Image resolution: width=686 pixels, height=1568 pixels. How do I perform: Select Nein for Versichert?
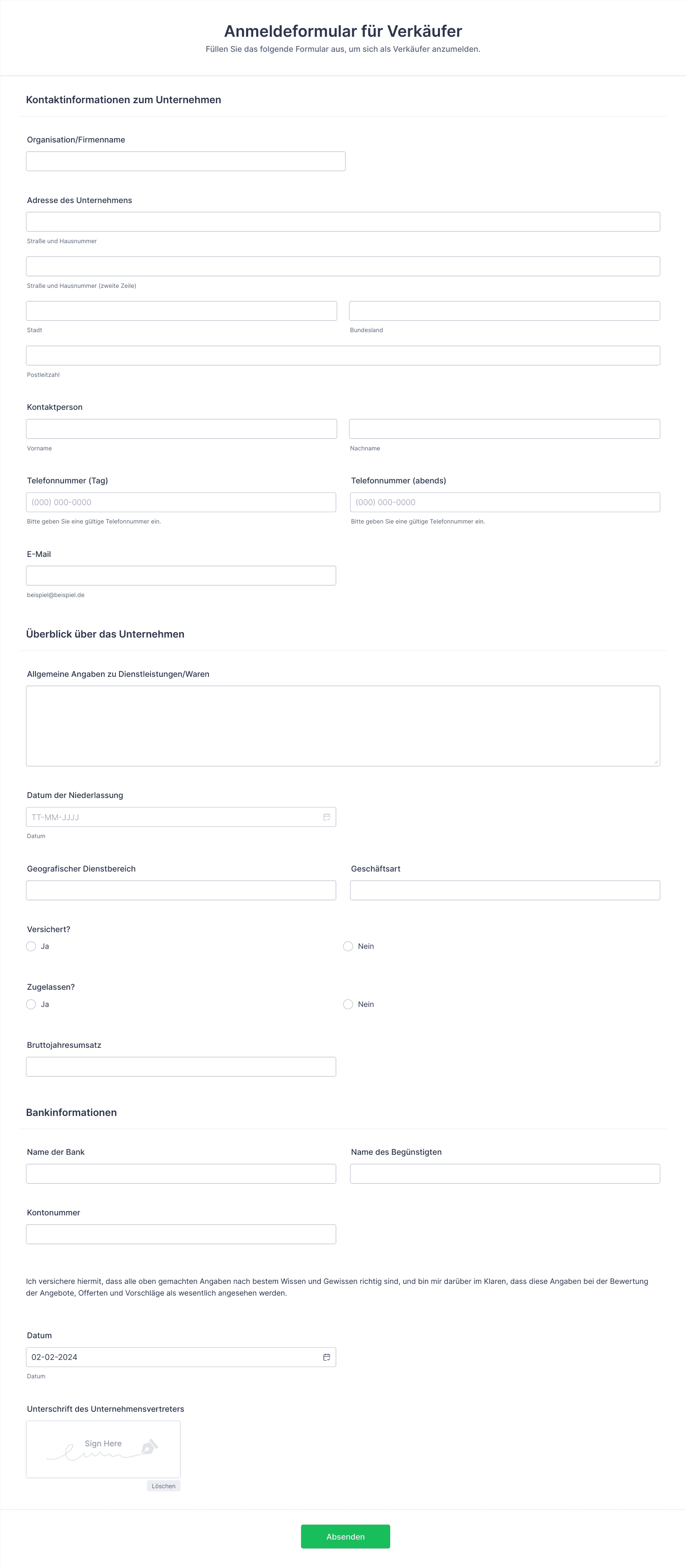(348, 946)
